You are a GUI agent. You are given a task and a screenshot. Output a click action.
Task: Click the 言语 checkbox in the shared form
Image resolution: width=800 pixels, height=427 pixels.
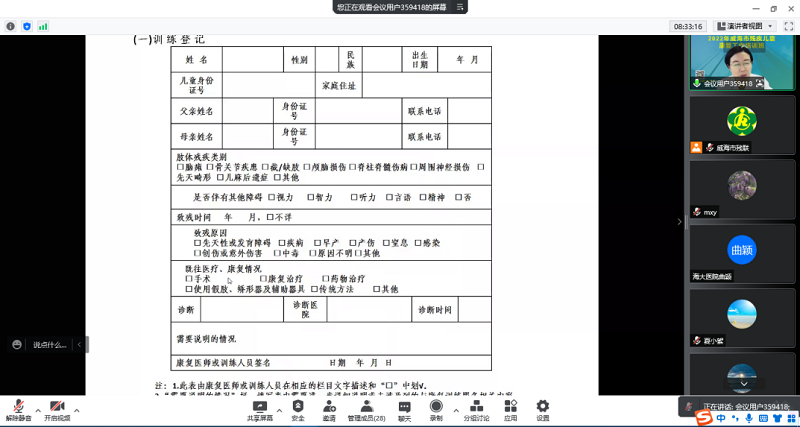click(389, 197)
